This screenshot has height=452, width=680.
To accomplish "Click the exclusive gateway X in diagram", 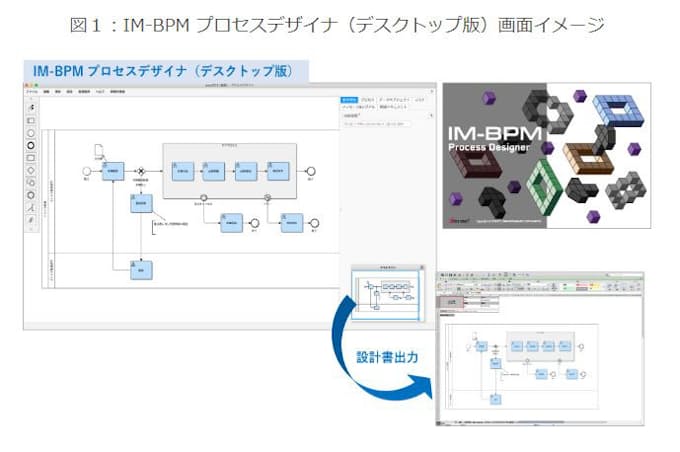I will point(143,170).
